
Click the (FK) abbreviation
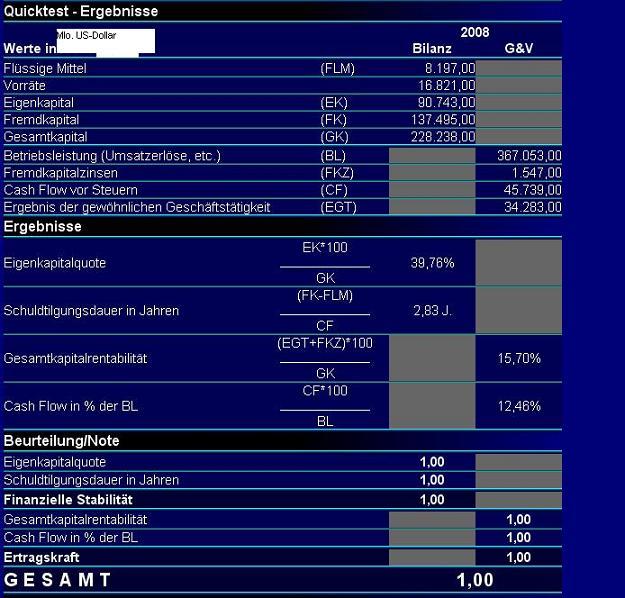[x=334, y=120]
